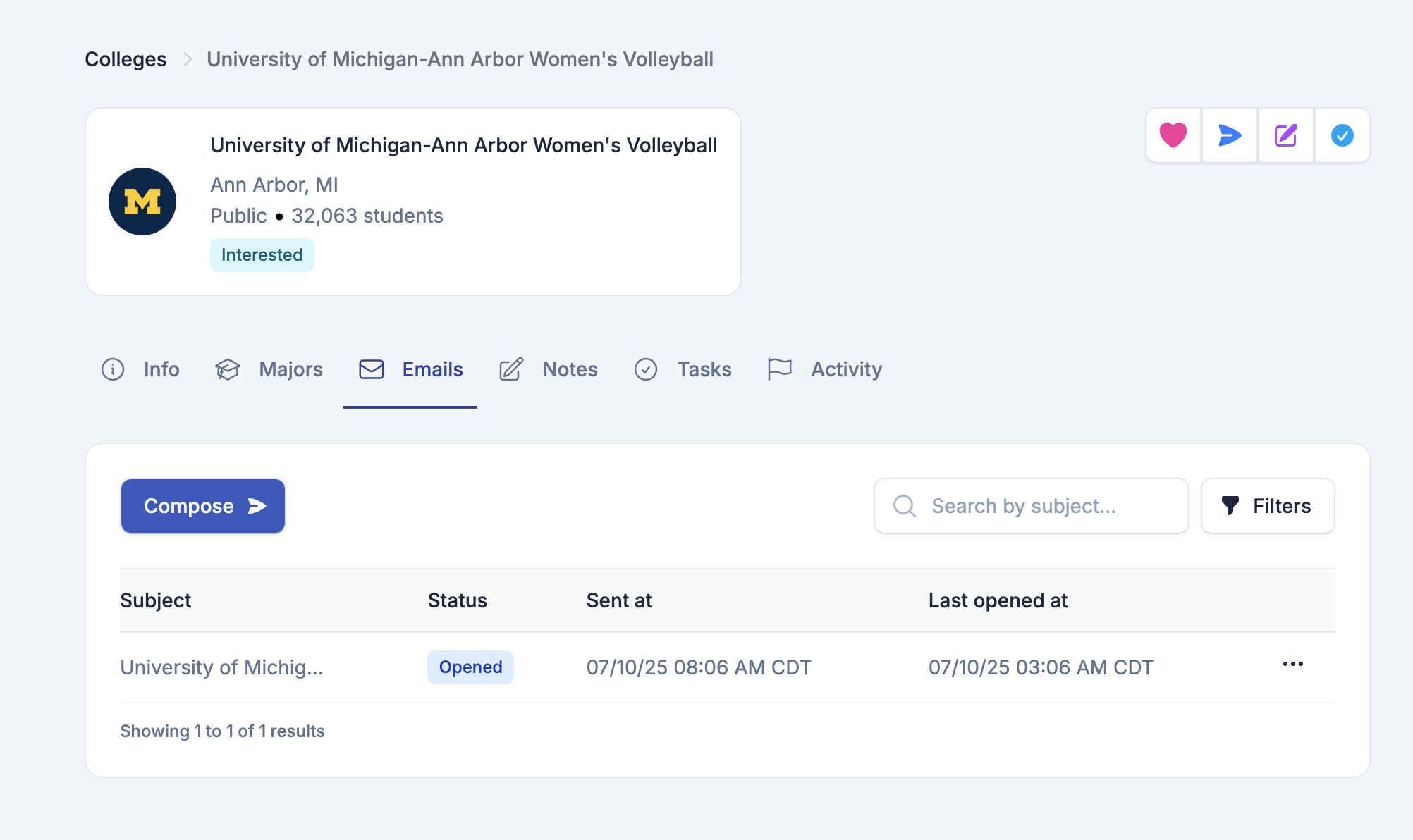Click the breadcrumb college name text
The height and width of the screenshot is (840, 1413).
click(x=460, y=59)
